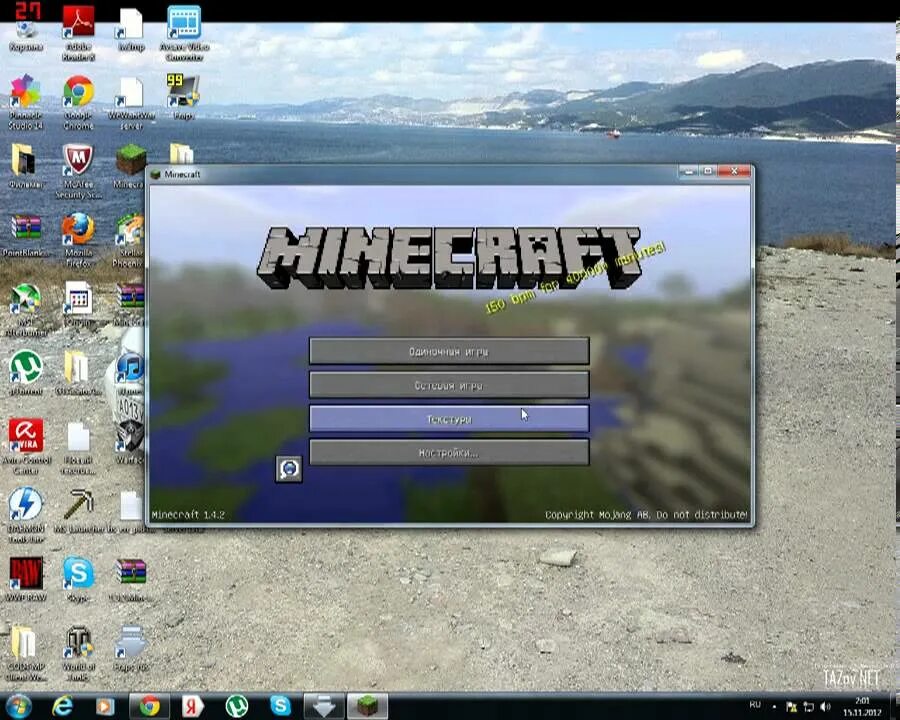The image size is (900, 720).
Task: Launch World of Tanks shortcut
Action: click(79, 653)
